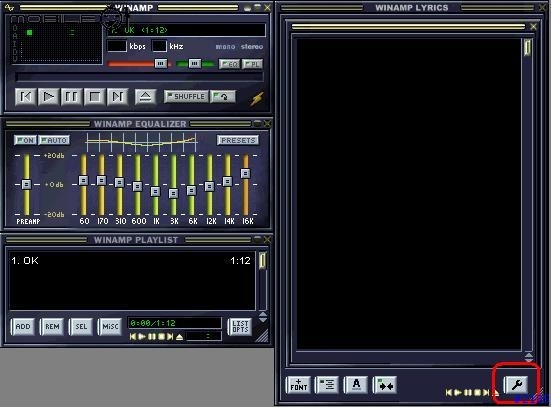Click the PREAMP slider handle
551x407 pixels.
point(26,185)
